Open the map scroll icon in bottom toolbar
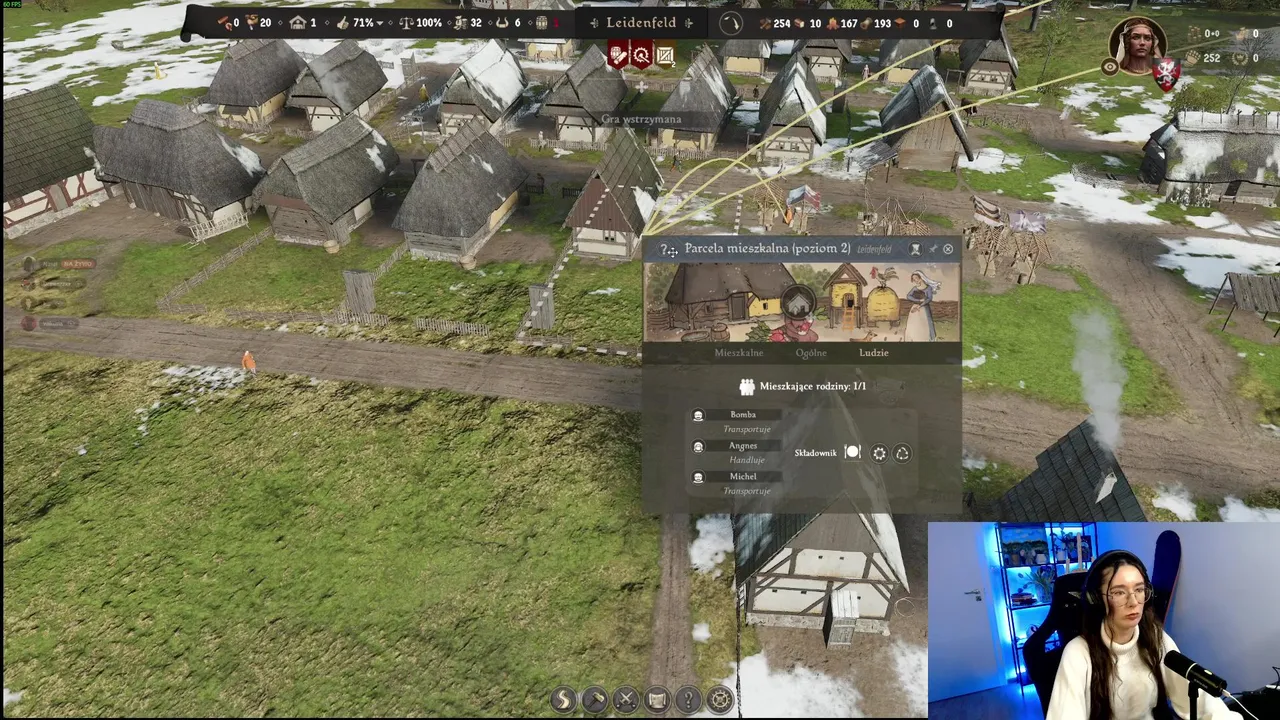 [x=657, y=700]
